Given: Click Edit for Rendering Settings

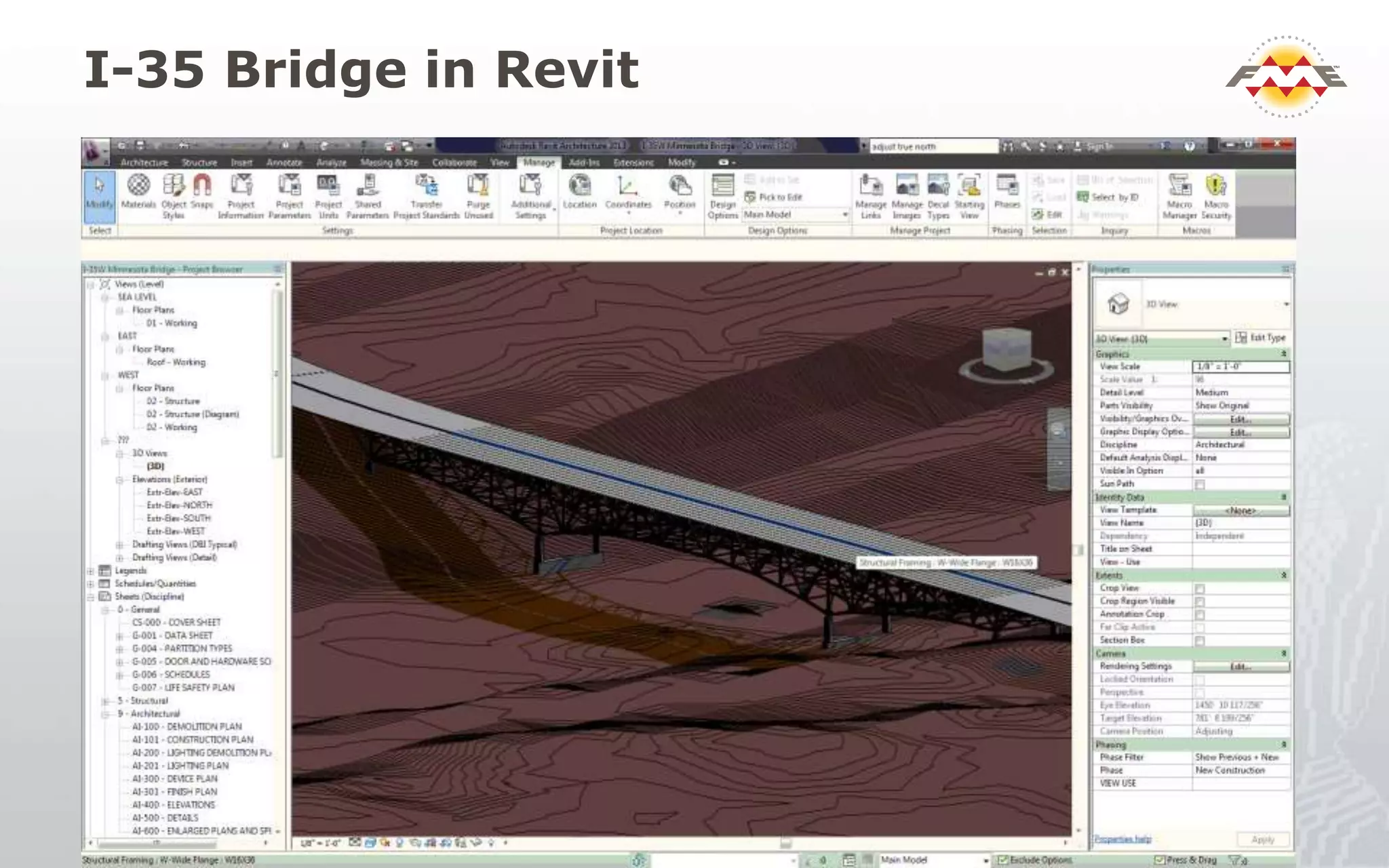Looking at the screenshot, I should click(1241, 667).
